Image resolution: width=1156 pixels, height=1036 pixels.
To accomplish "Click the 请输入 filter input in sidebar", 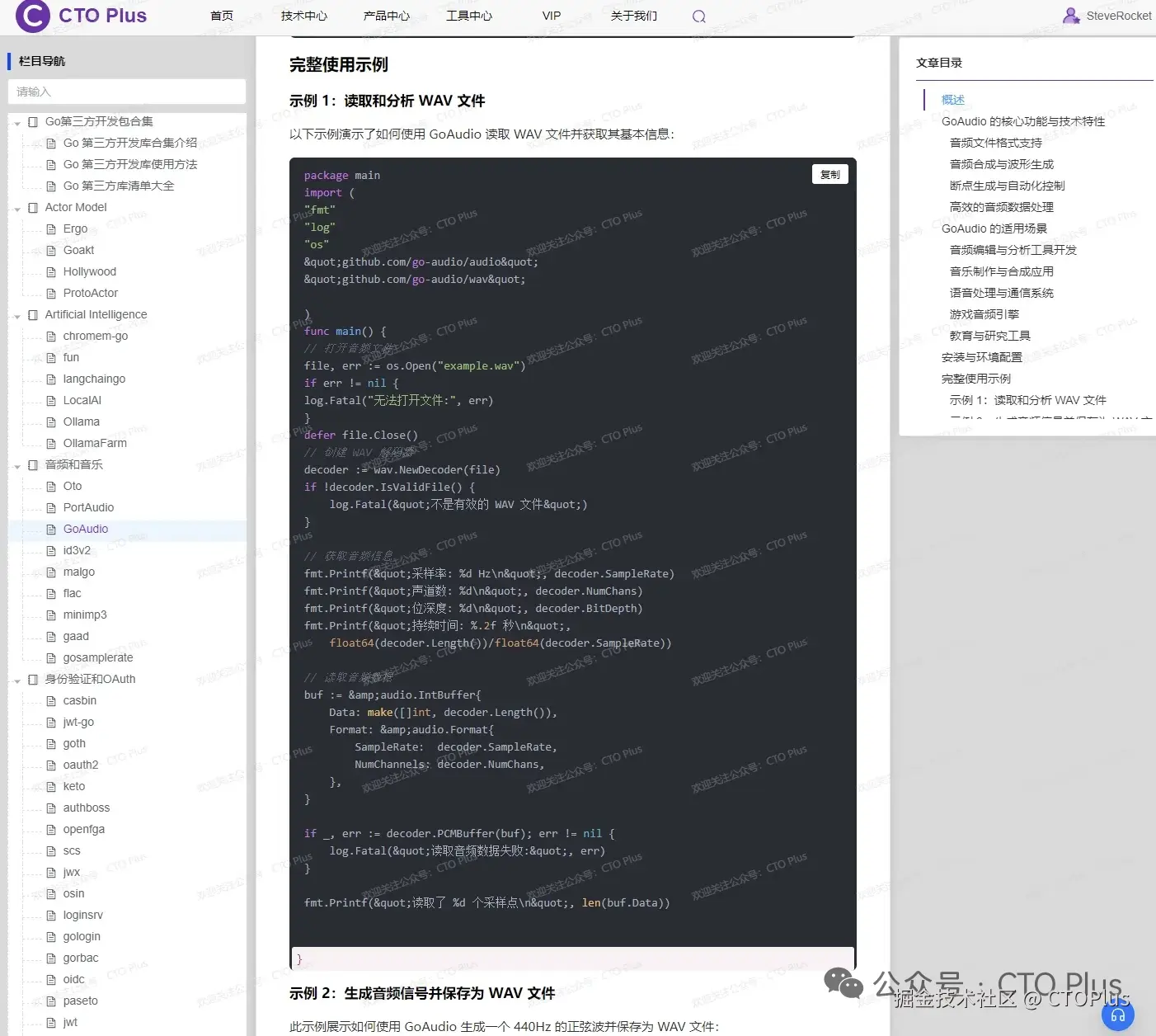I will tap(126, 92).
